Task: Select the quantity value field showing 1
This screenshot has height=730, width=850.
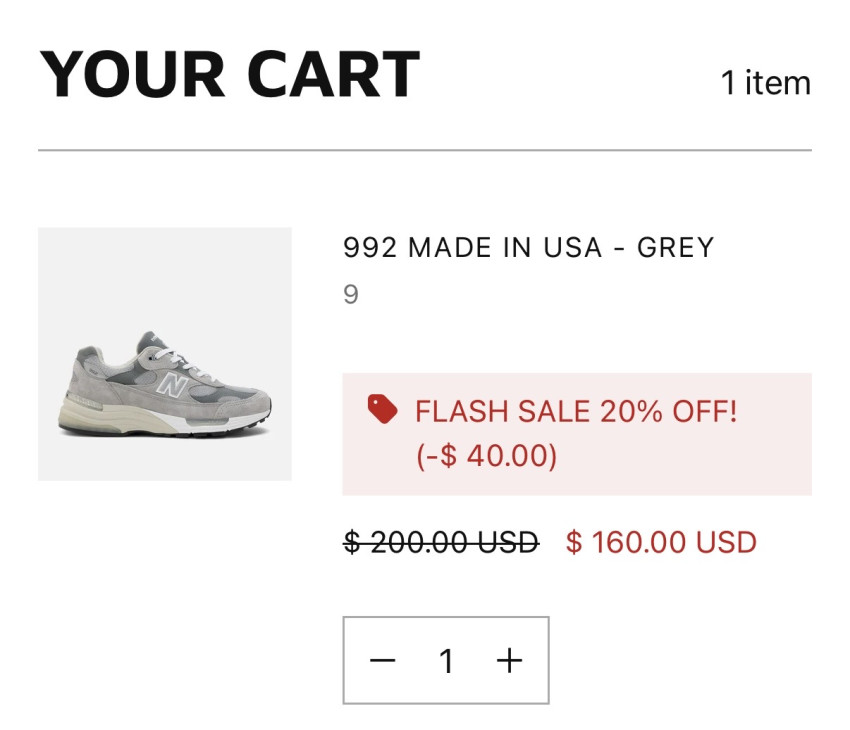Action: (x=446, y=661)
